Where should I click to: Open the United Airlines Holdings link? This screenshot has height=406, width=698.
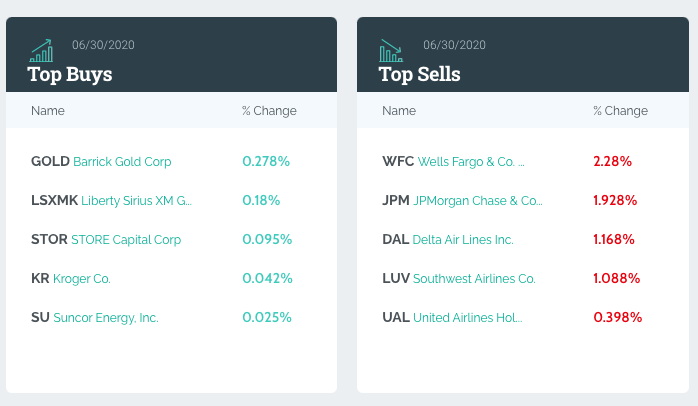[467, 318]
